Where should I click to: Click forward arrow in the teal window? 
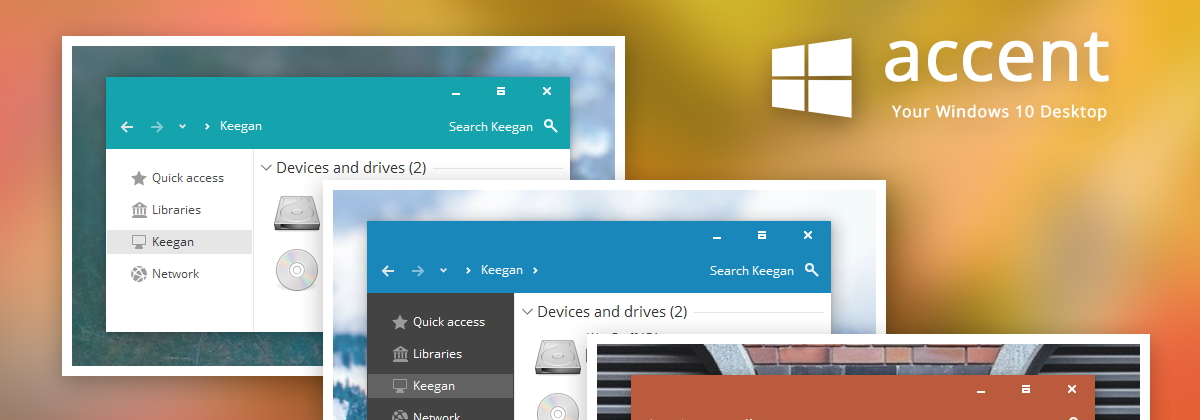coord(157,126)
